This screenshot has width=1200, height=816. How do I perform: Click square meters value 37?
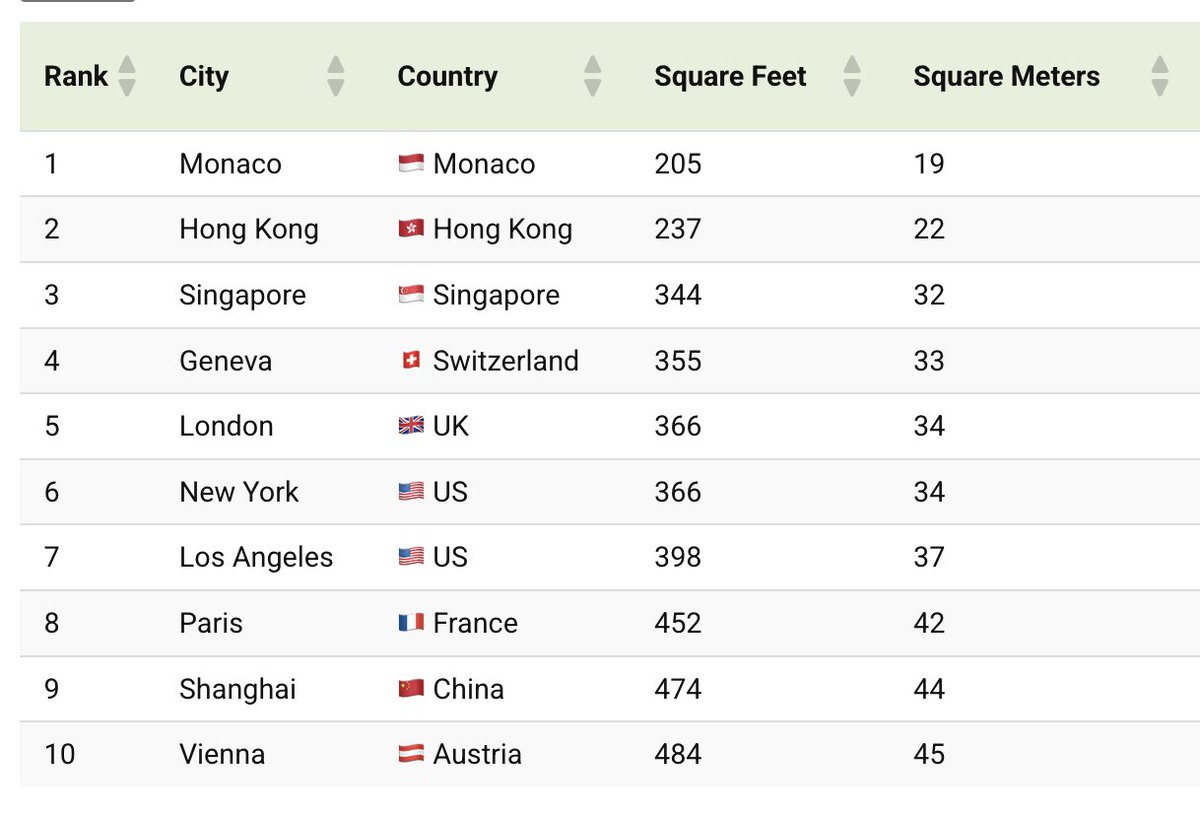click(x=929, y=557)
